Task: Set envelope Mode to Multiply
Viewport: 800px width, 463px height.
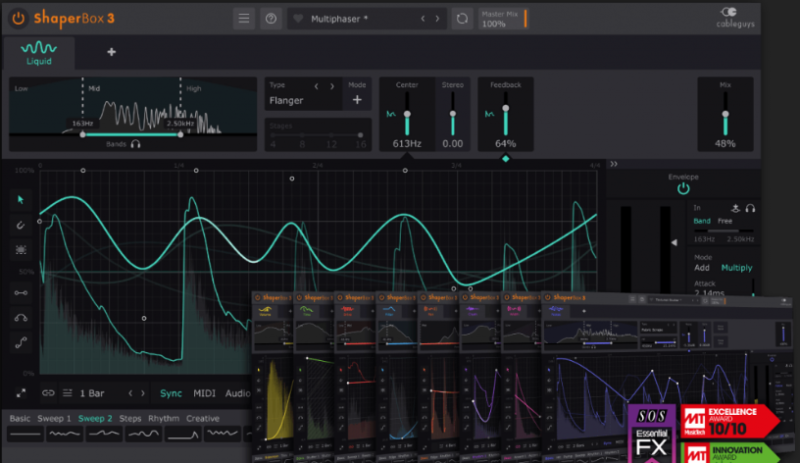Action: coord(736,267)
